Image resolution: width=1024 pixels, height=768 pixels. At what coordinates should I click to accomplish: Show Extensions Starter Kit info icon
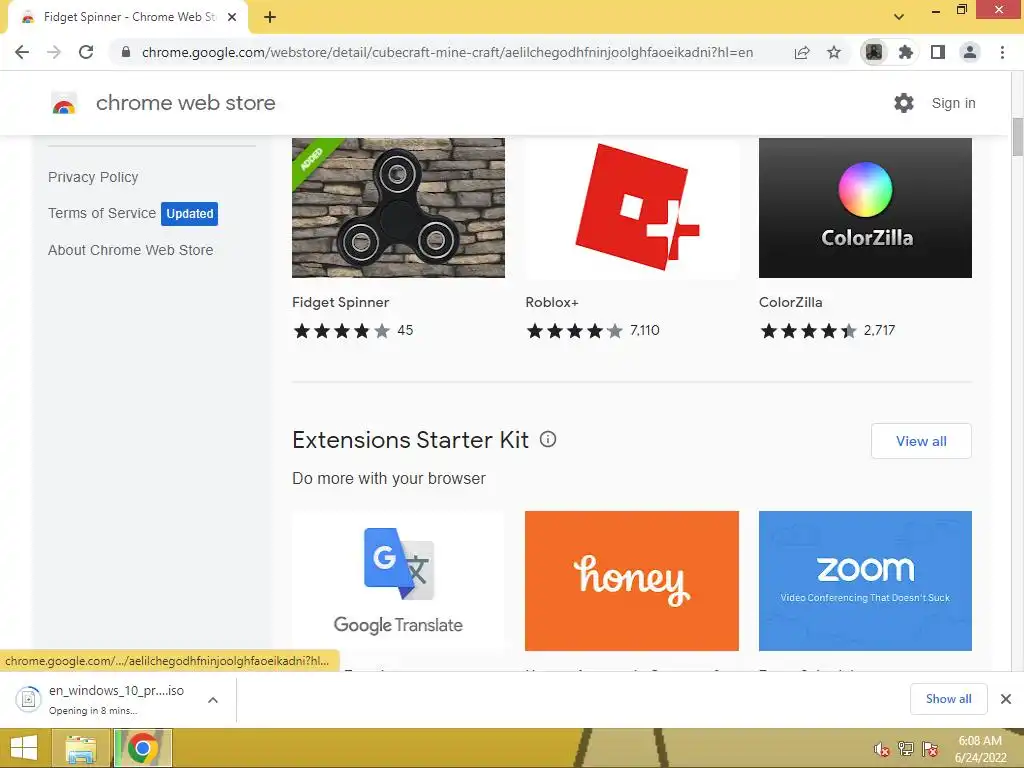pos(548,440)
